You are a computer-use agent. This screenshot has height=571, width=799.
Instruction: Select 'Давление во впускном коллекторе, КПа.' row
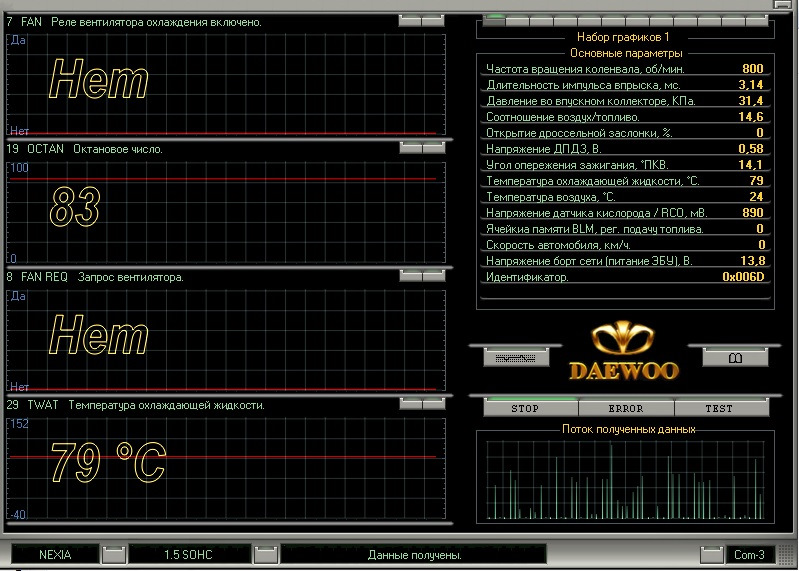coord(625,101)
